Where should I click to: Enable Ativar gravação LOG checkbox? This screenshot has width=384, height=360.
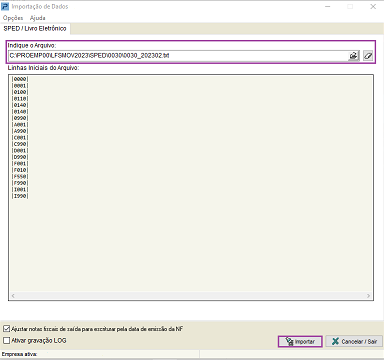pyautogui.click(x=6, y=341)
